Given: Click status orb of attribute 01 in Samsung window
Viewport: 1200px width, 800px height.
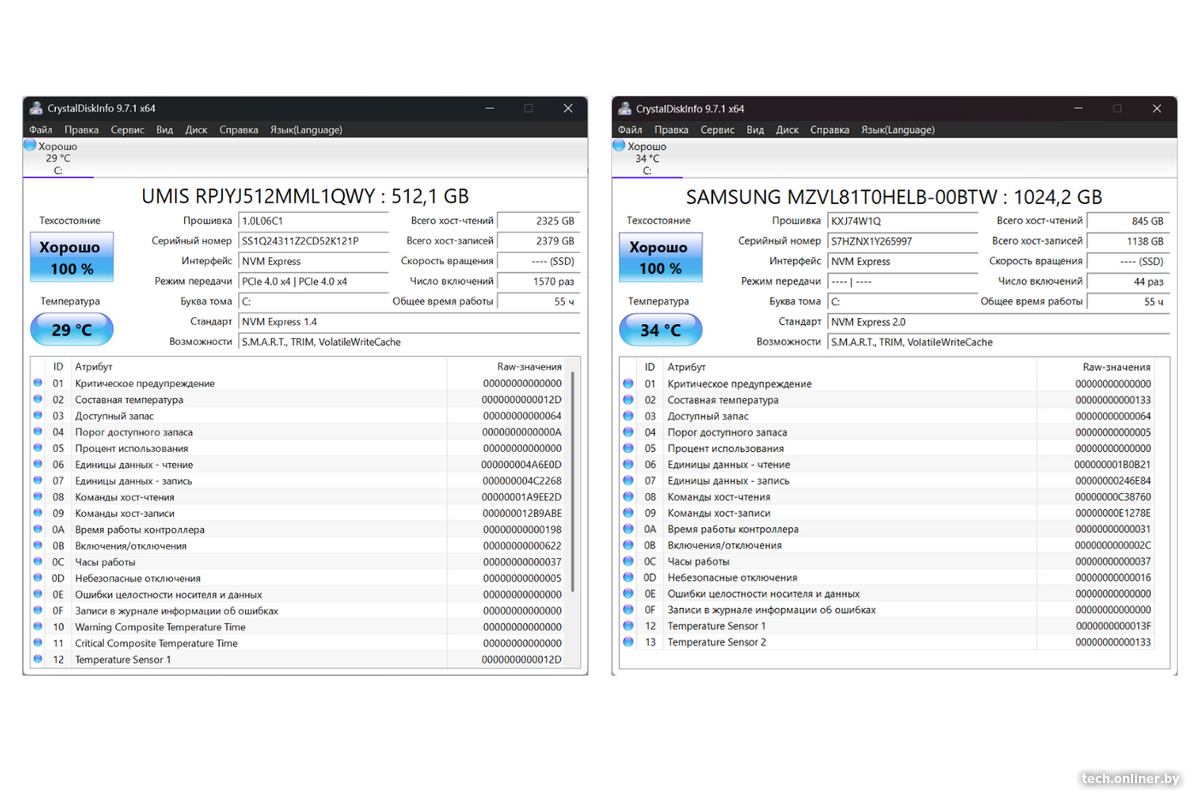Looking at the screenshot, I should [x=628, y=383].
